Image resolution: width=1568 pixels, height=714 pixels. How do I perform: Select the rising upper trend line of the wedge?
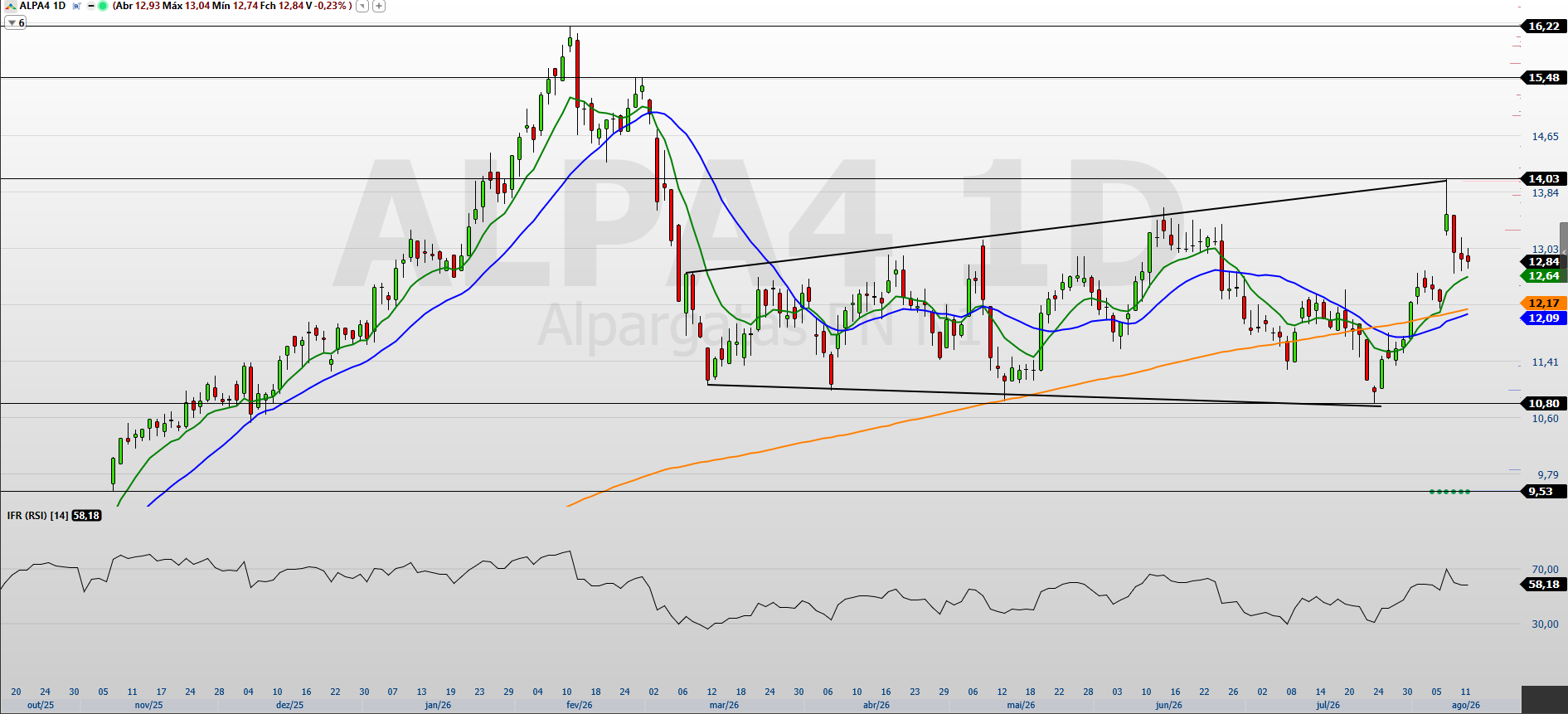pyautogui.click(x=1066, y=226)
